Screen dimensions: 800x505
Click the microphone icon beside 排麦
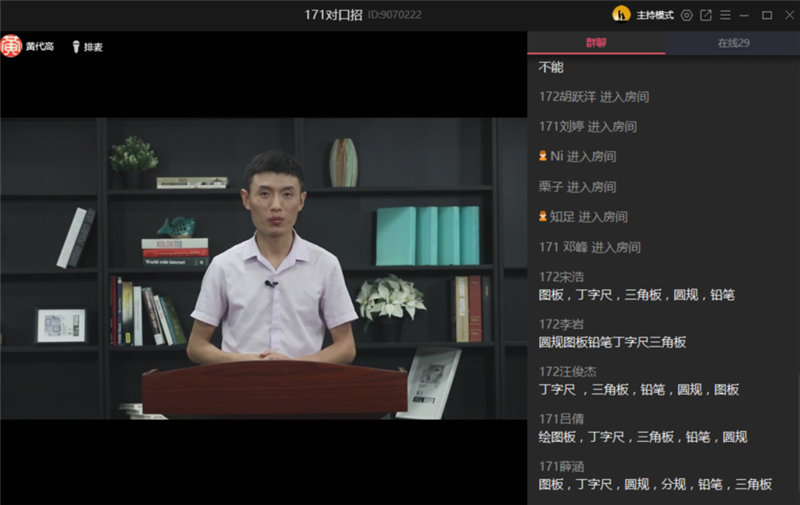click(x=75, y=46)
